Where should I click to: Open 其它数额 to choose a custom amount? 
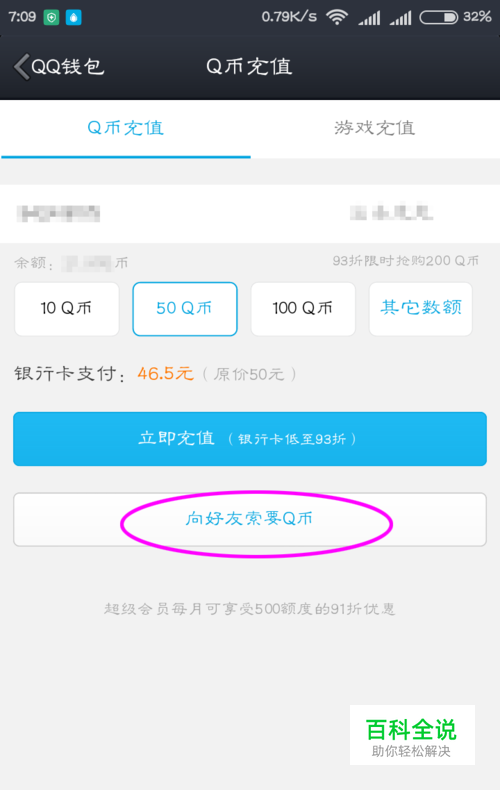(421, 309)
